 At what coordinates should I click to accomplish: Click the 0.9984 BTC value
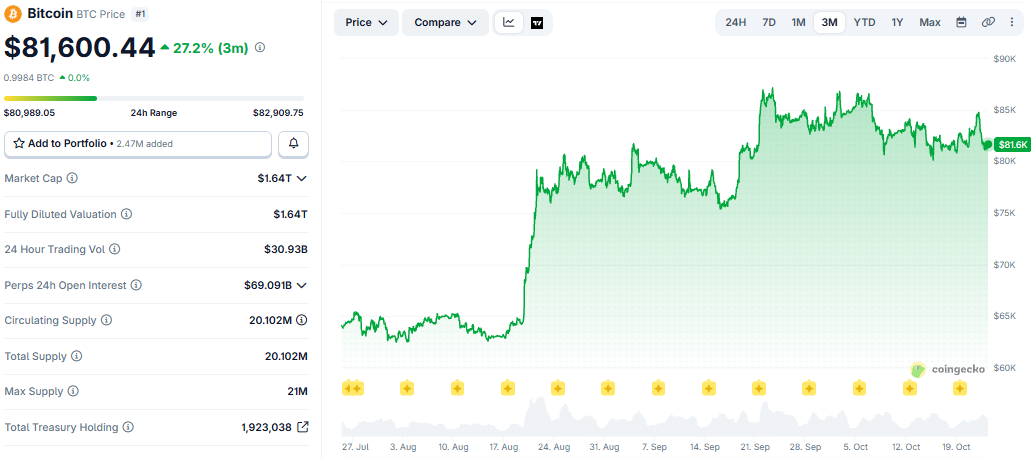(29, 78)
